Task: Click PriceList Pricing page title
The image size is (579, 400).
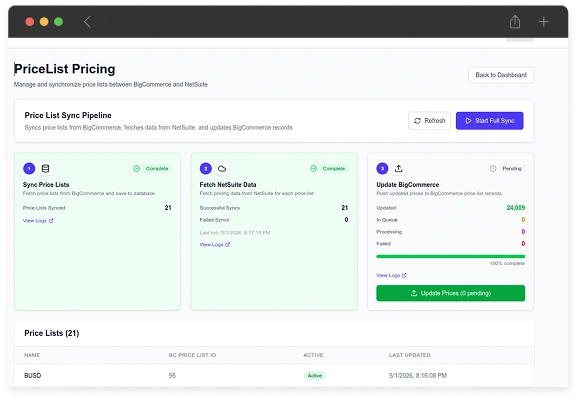Action: tap(65, 69)
